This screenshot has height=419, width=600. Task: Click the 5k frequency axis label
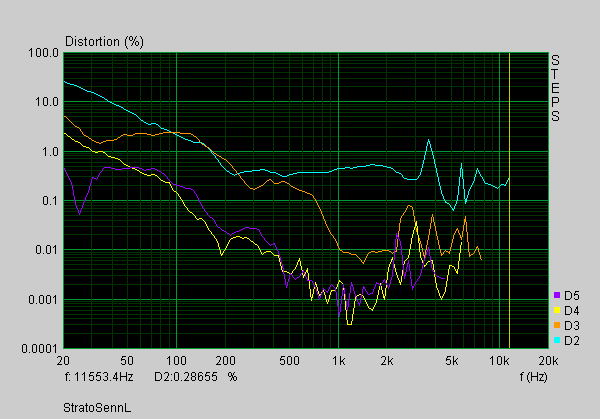click(452, 361)
